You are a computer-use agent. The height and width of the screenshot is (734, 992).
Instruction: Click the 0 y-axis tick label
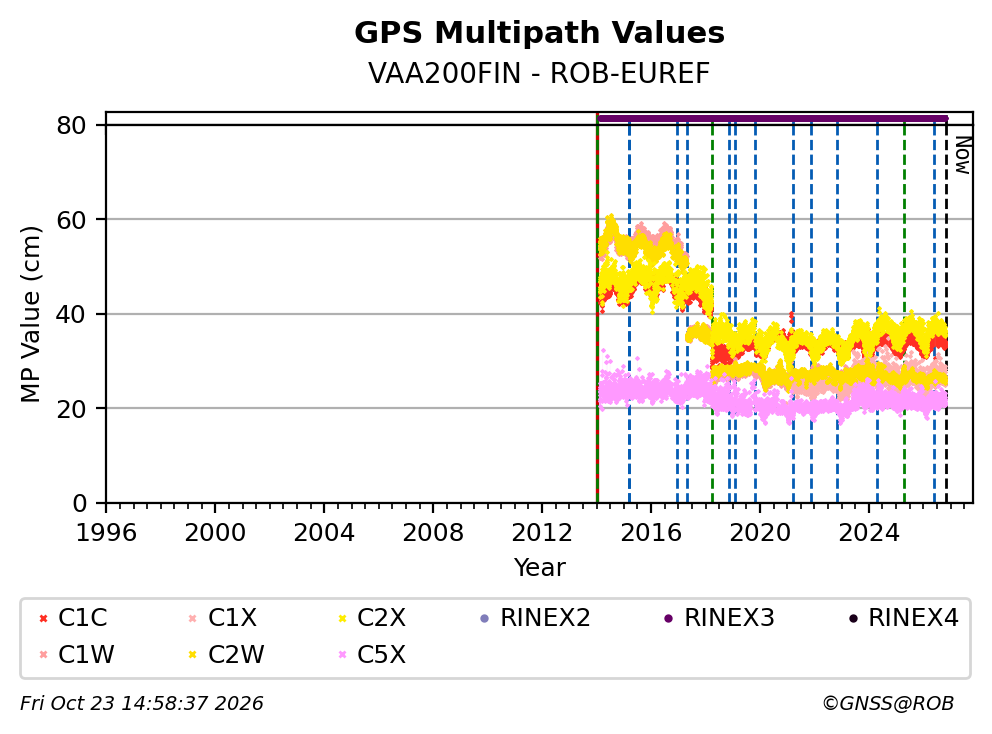[x=80, y=503]
